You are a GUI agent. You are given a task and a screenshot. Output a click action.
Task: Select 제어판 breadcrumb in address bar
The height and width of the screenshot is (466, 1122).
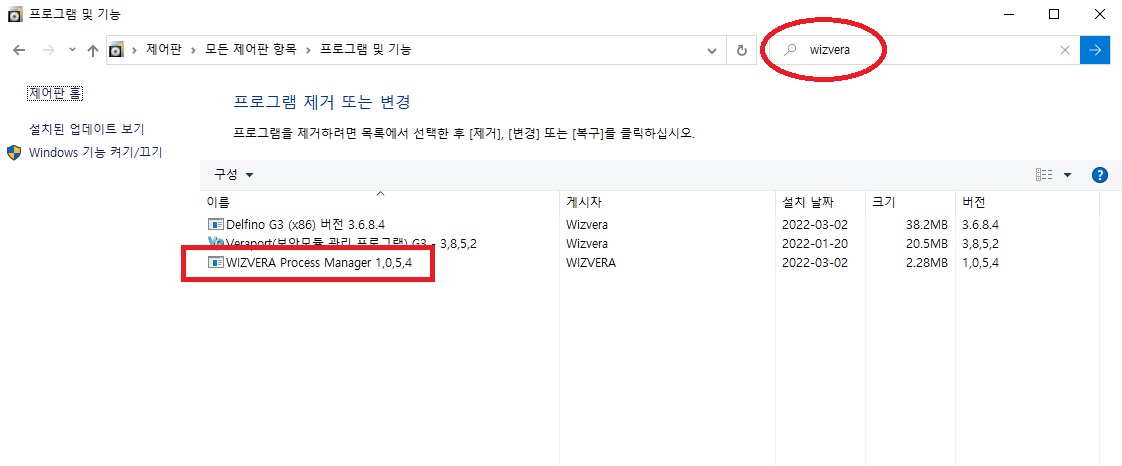[163, 50]
